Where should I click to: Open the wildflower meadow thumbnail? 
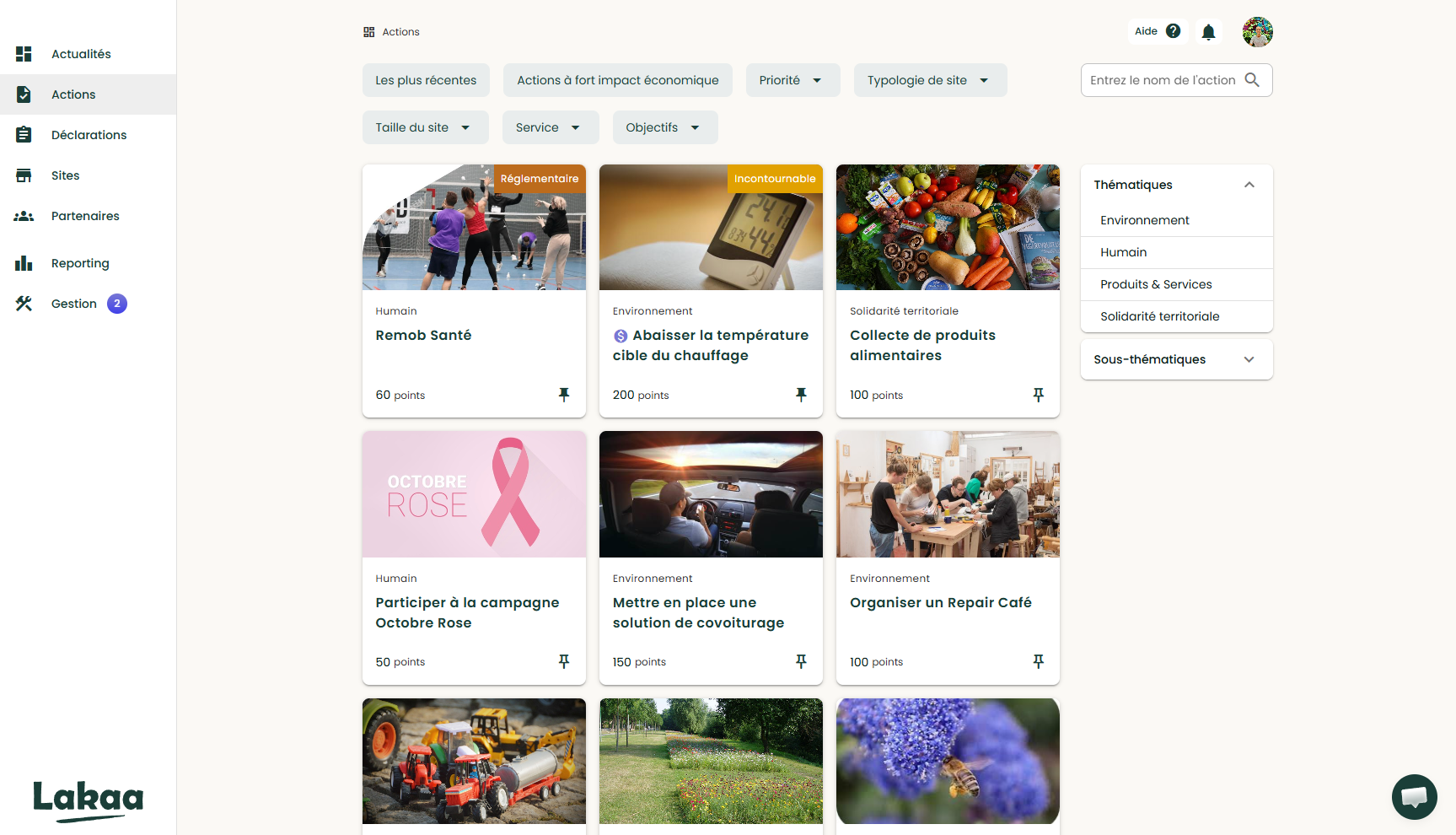[711, 762]
